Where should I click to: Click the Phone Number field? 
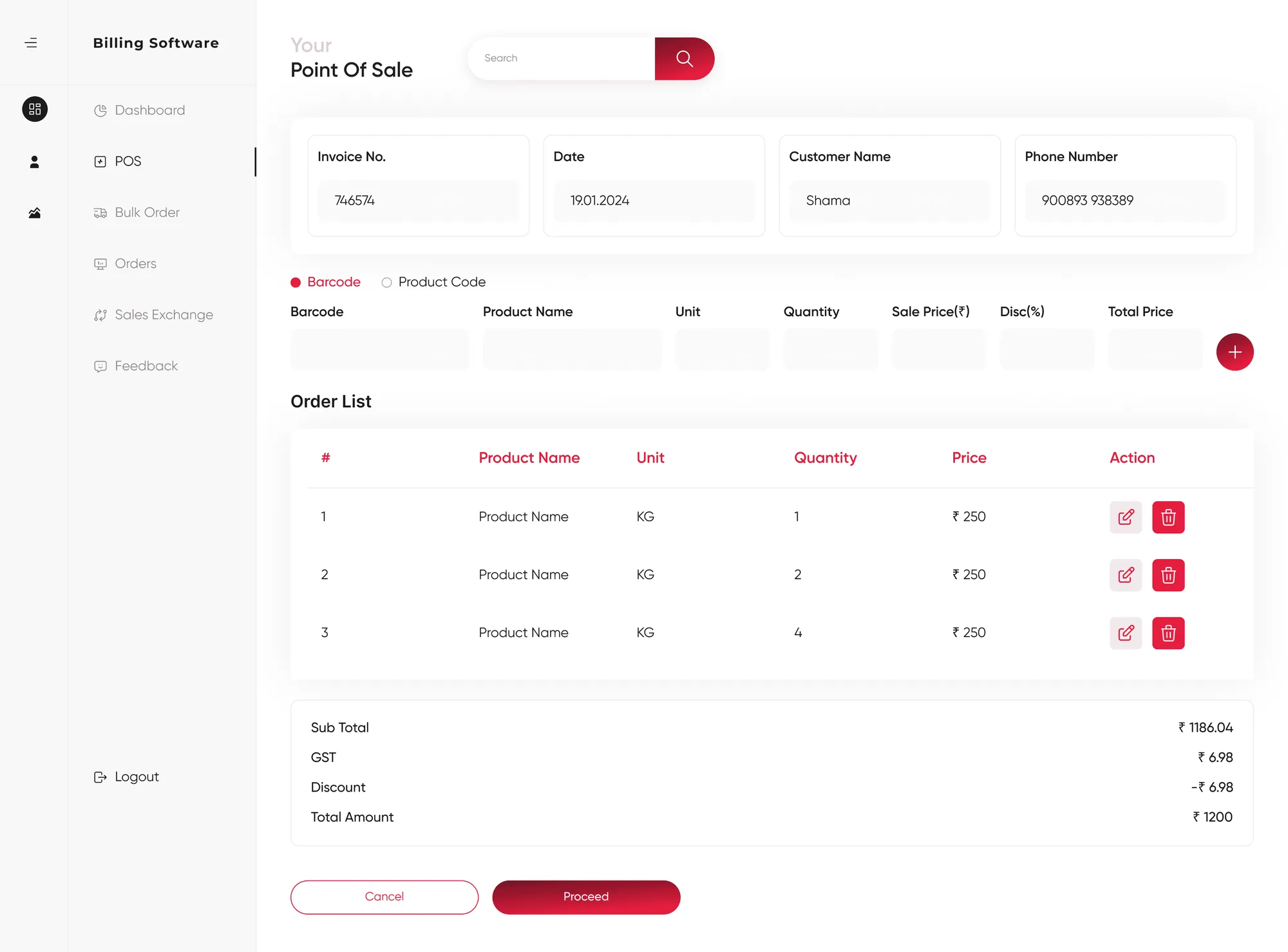pos(1126,201)
